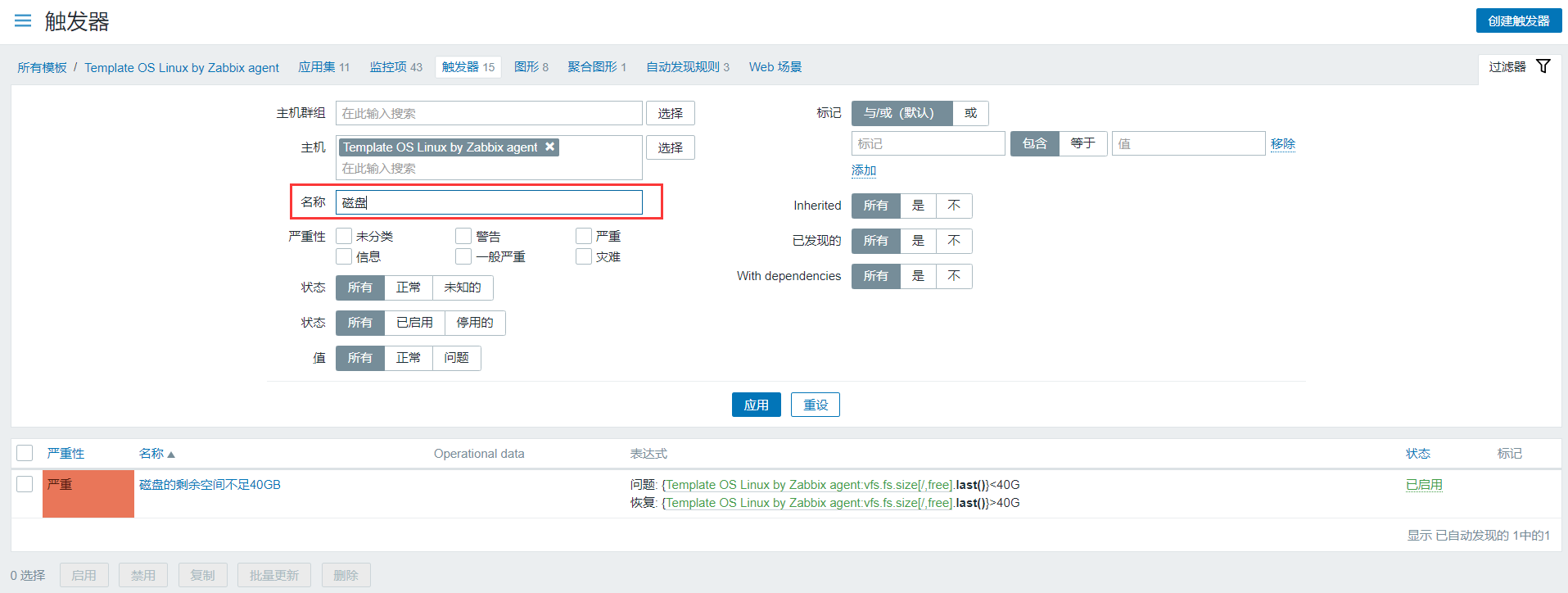
Task: Tick the select-all triggers checkbox
Action: (x=25, y=453)
